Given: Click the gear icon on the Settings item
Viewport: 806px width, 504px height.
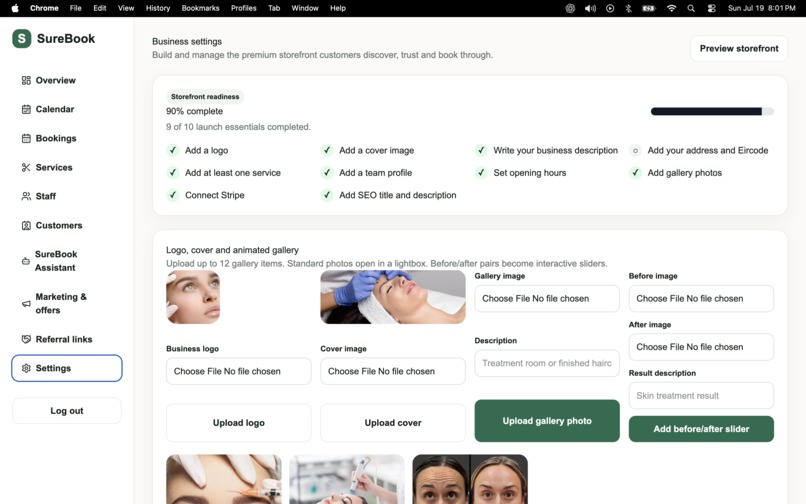Looking at the screenshot, I should [x=26, y=368].
